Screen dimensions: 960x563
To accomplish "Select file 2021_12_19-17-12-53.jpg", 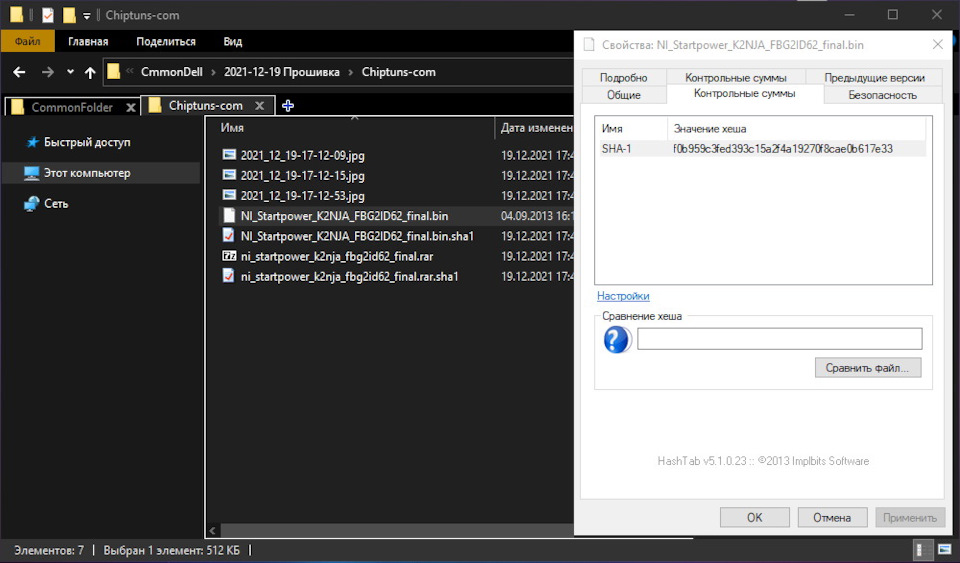I will click(302, 196).
